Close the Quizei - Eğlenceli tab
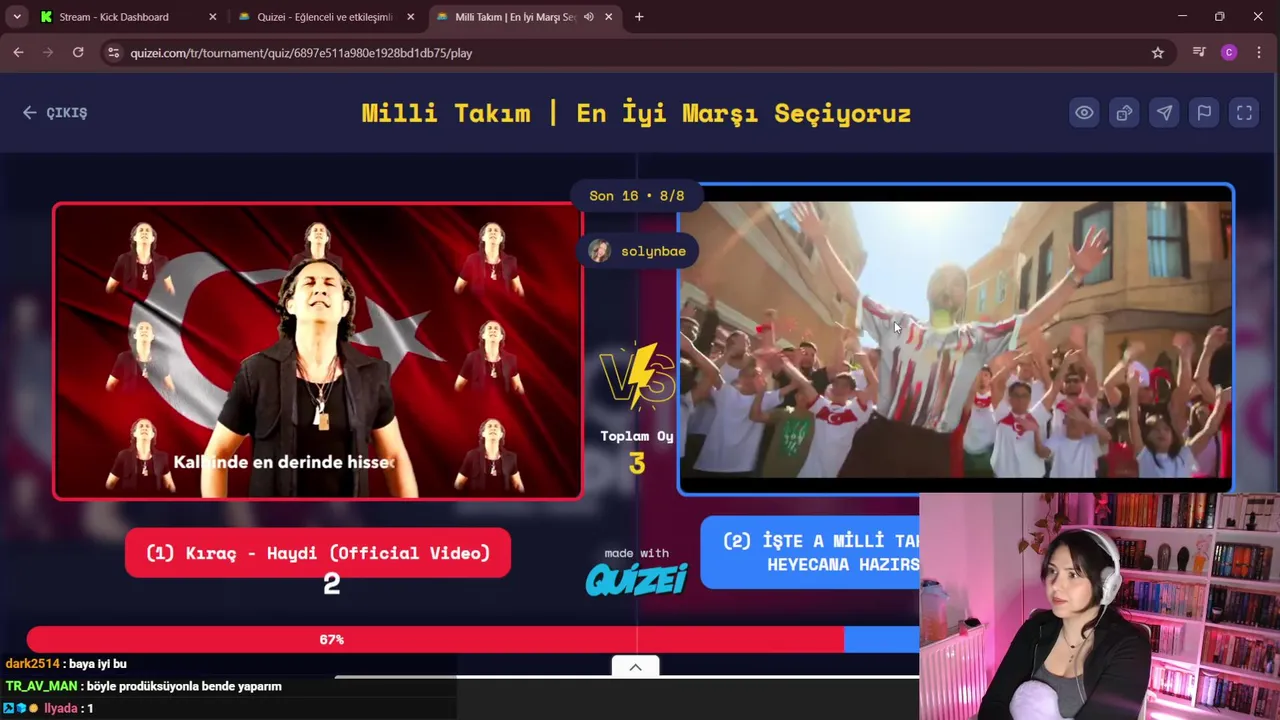Screen dimensions: 1280x720 point(410,17)
